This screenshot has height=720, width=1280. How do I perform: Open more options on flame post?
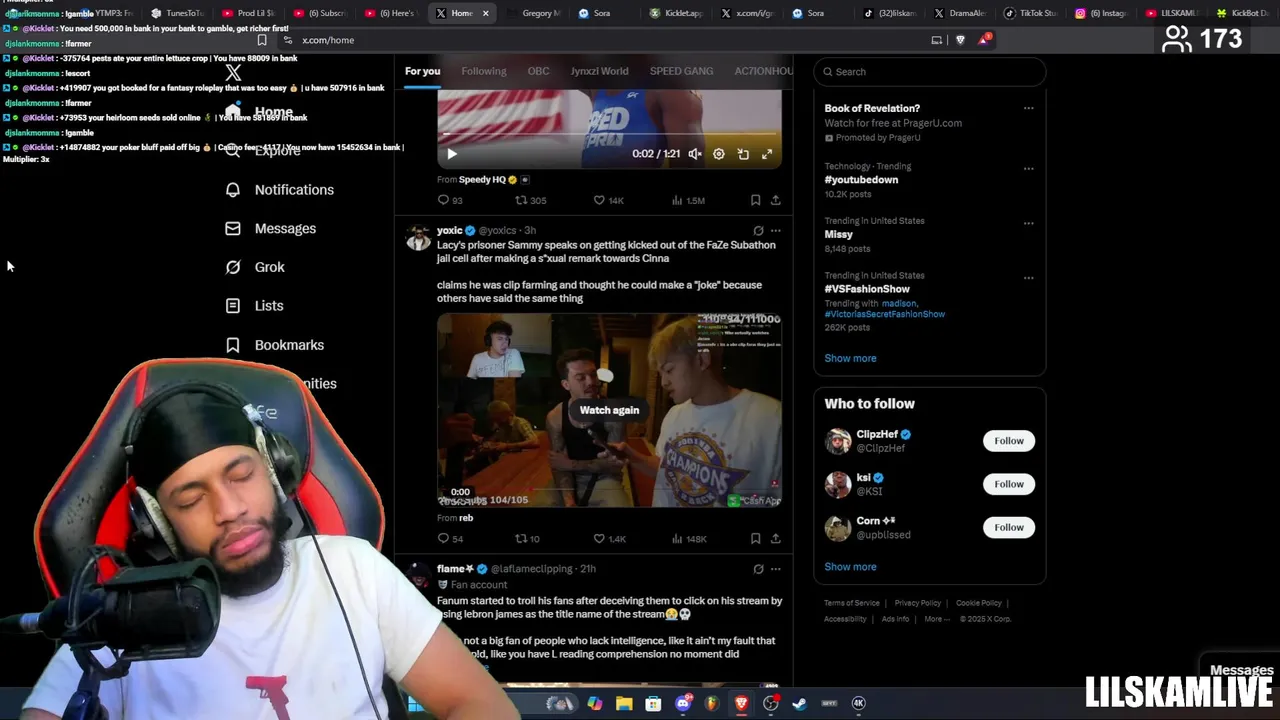coord(775,569)
